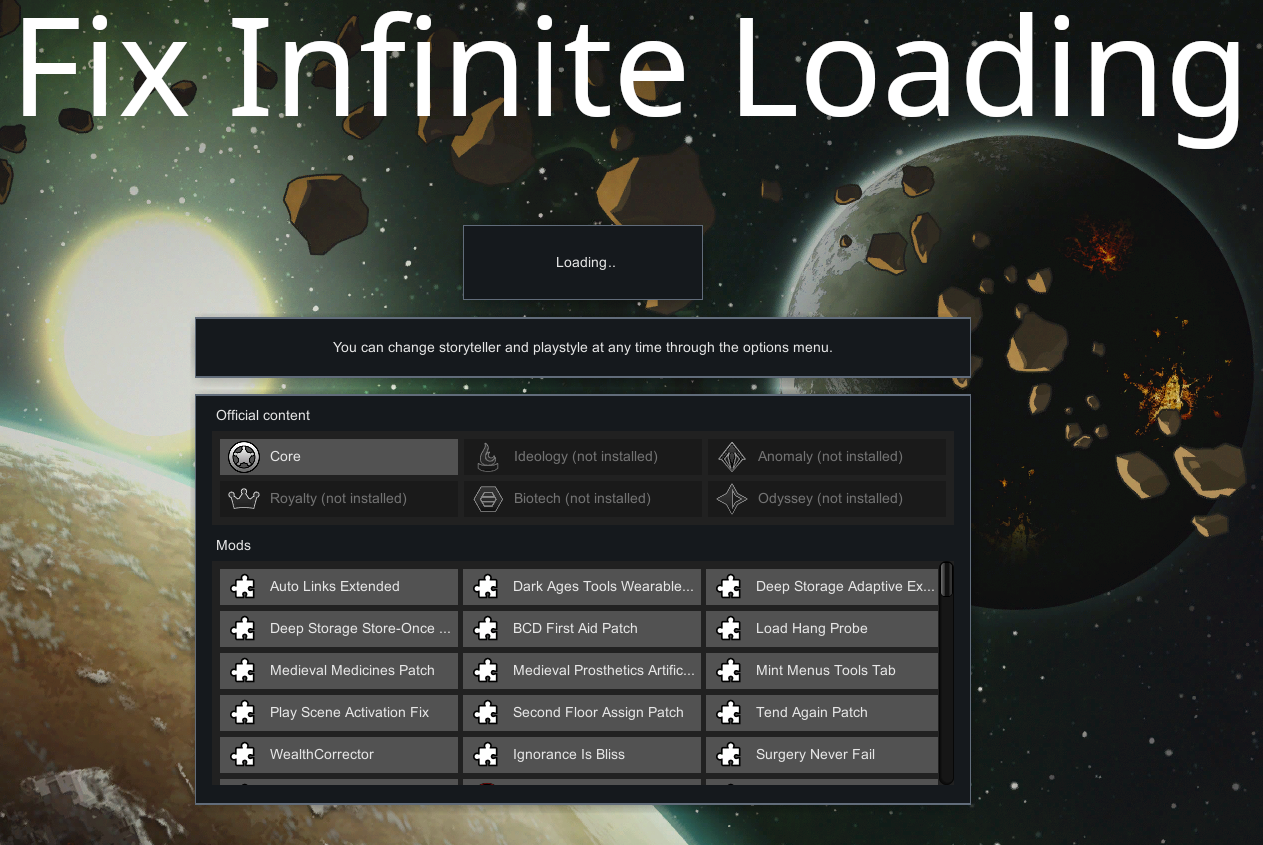Click the Ideology expansion icon

(x=487, y=457)
